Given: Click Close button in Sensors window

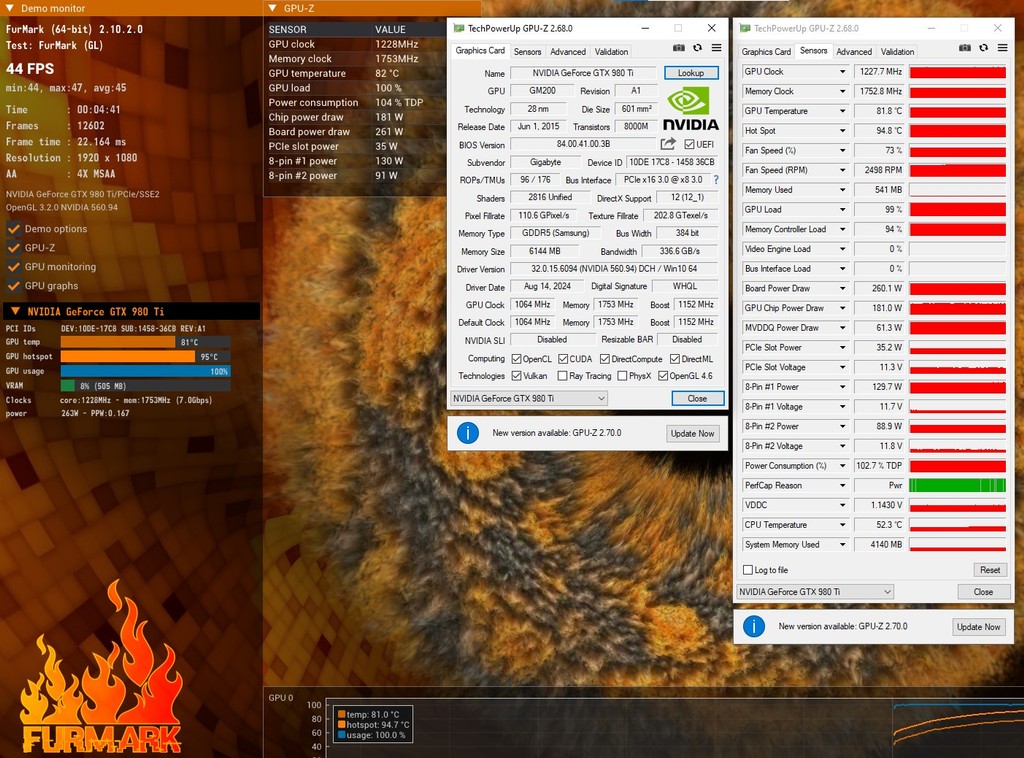Looking at the screenshot, I should coord(983,592).
